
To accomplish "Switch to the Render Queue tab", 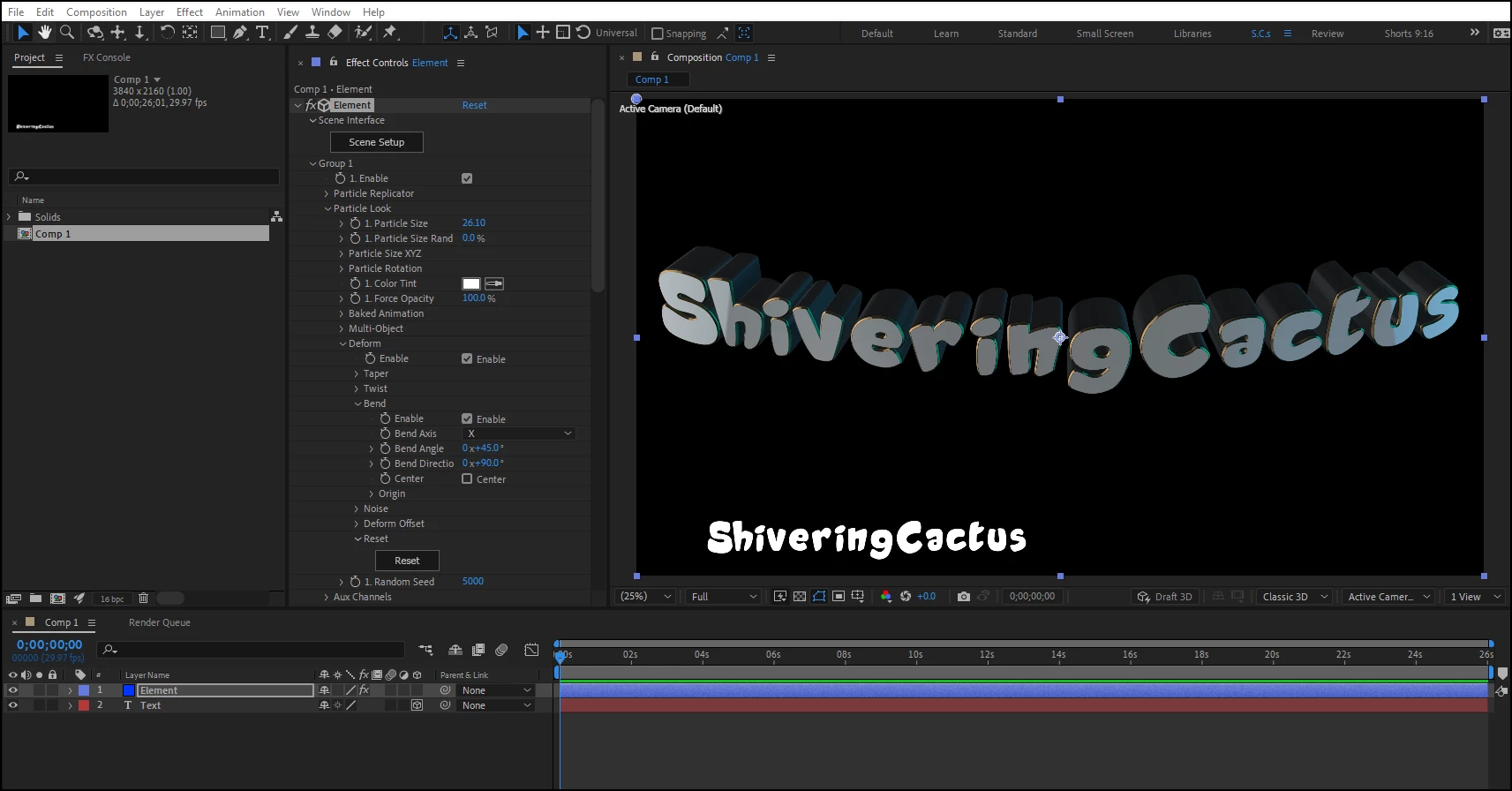I will tap(160, 622).
